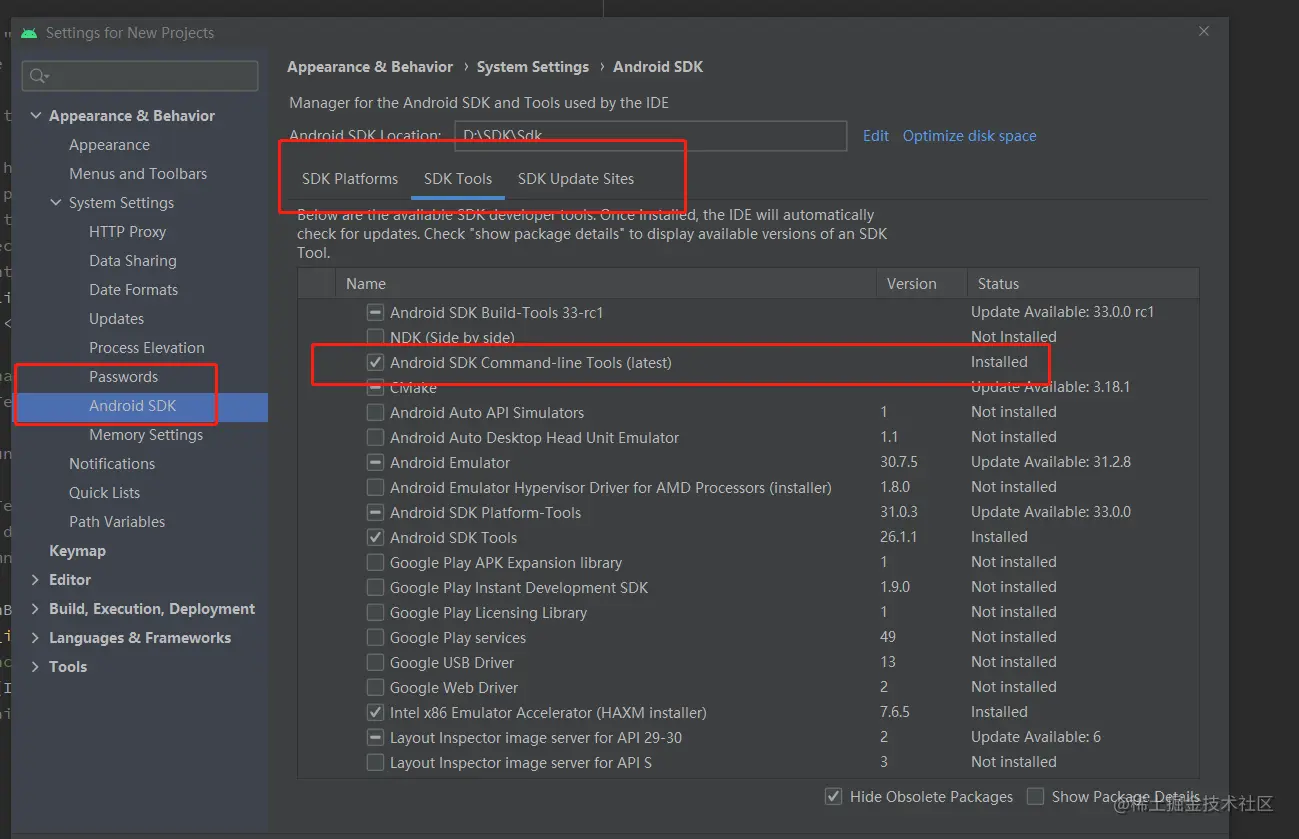Toggle Android SDK Platform-Tools checkbox
Viewport: 1299px width, 839px height.
click(x=375, y=512)
